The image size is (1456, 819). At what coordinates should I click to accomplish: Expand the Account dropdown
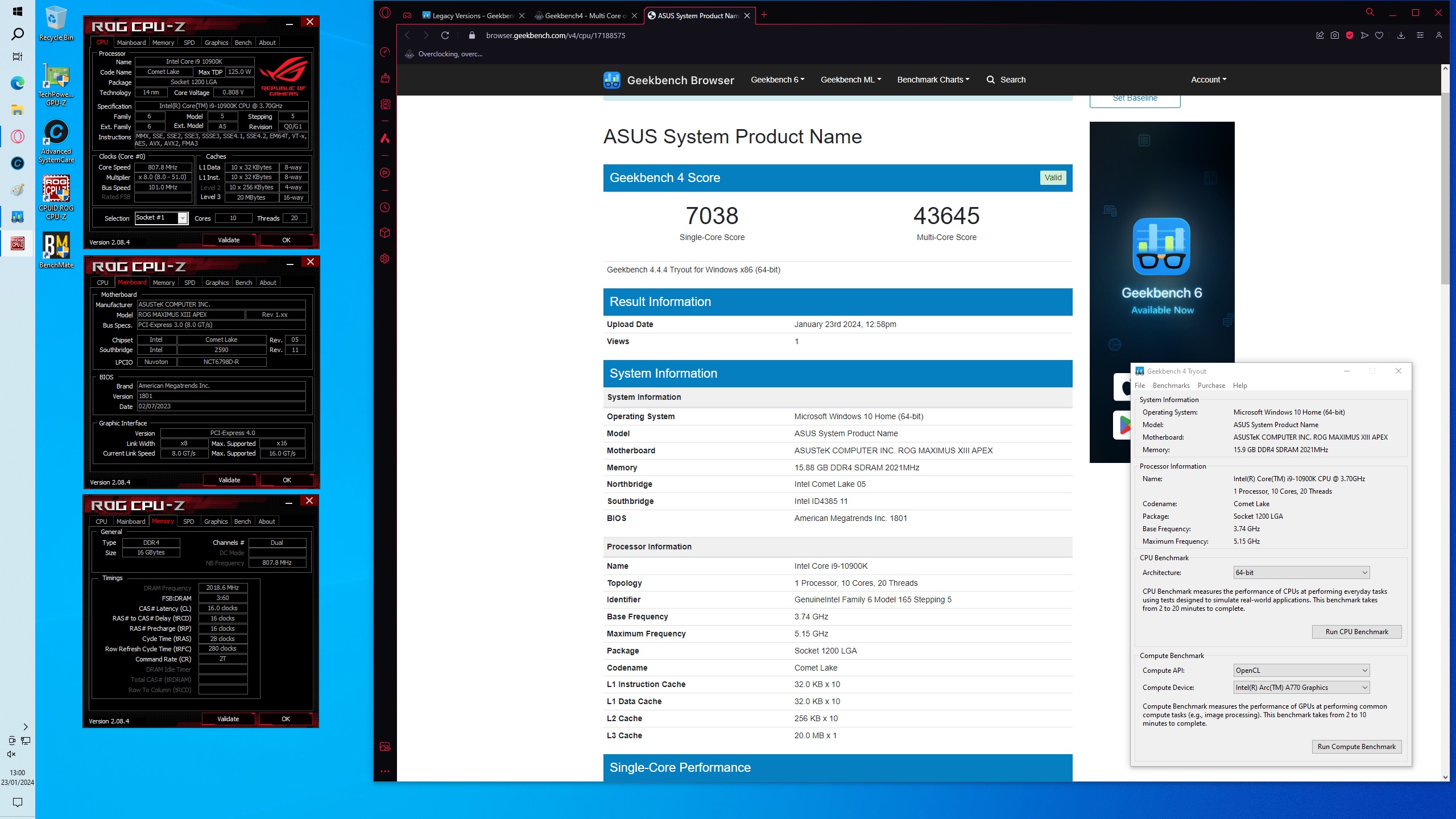click(x=1209, y=80)
